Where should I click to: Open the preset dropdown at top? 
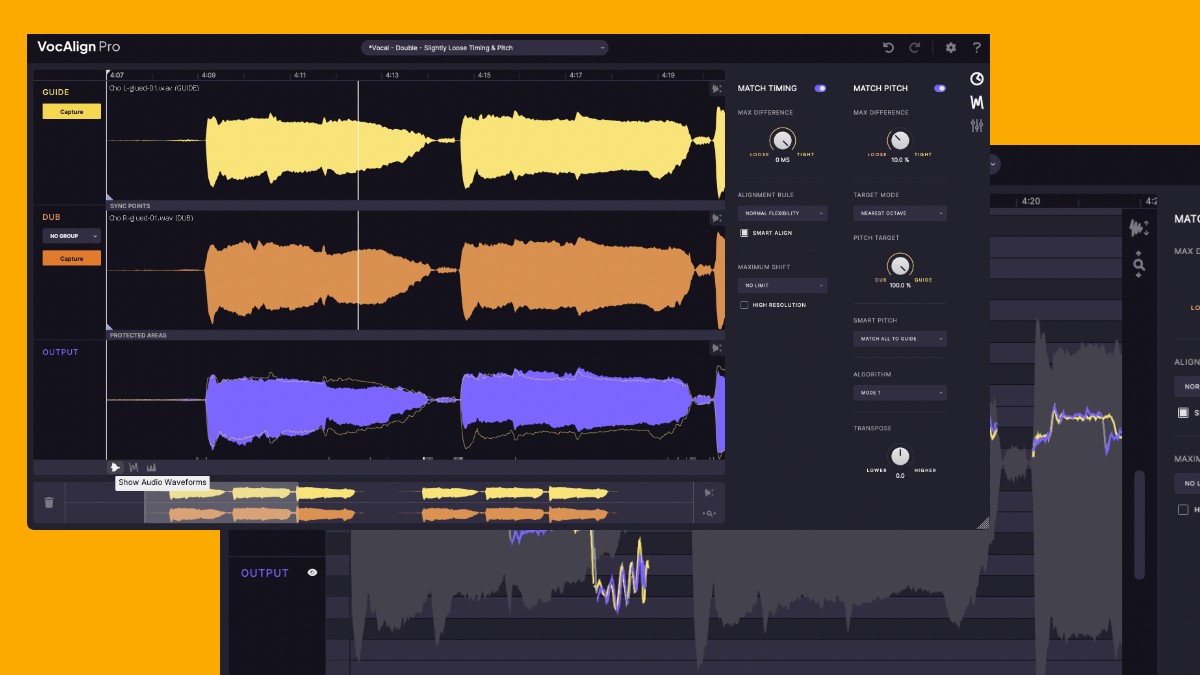[485, 48]
